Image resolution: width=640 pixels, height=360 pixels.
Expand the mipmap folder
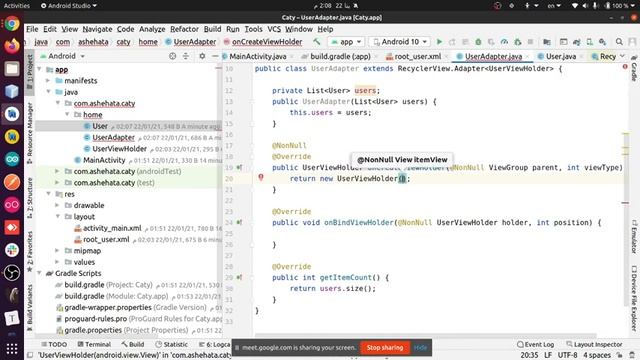pos(58,251)
